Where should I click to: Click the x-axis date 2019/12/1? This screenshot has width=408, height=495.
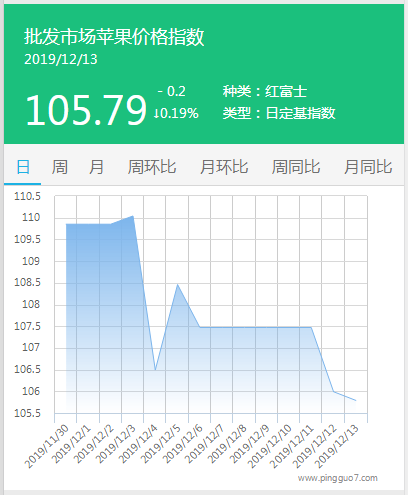(71, 444)
